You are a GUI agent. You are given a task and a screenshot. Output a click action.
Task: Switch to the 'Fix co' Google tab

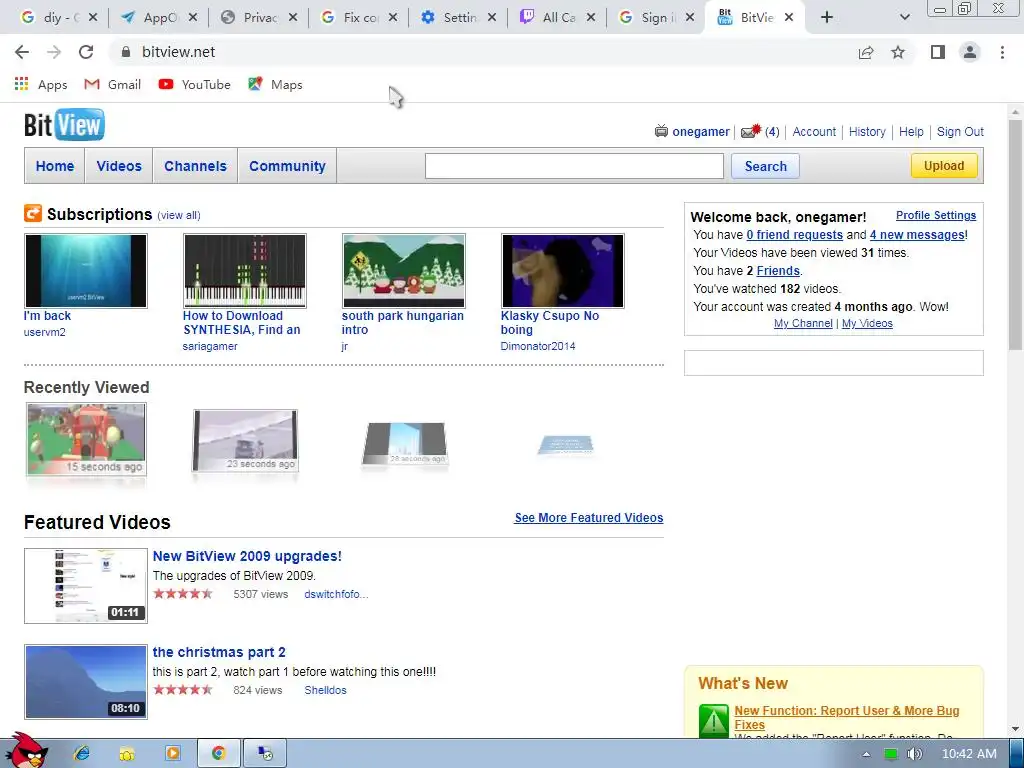359,18
